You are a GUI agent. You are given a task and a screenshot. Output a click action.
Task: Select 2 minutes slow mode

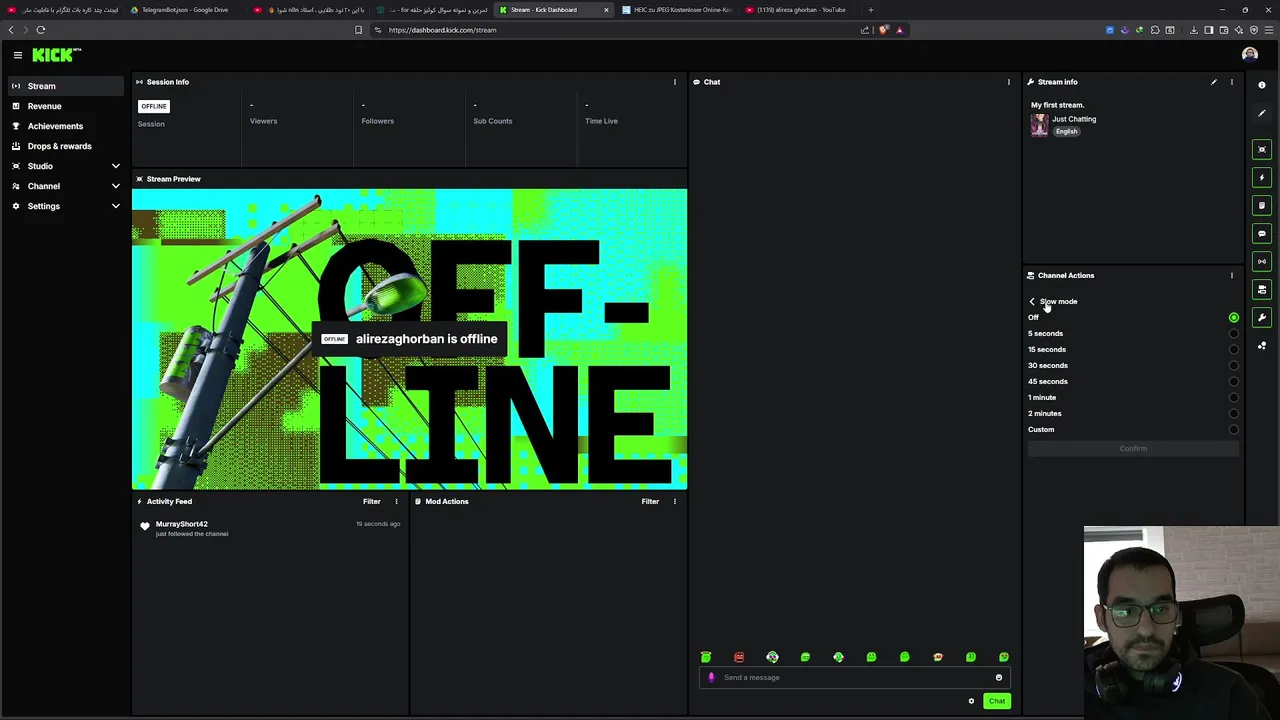[1133, 413]
